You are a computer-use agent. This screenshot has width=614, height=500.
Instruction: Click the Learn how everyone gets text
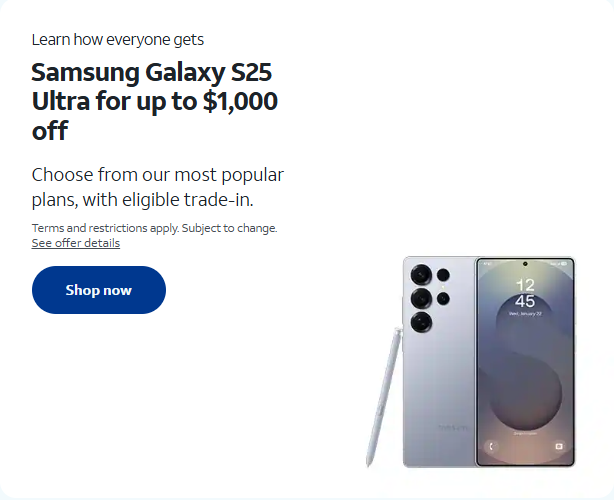117,40
